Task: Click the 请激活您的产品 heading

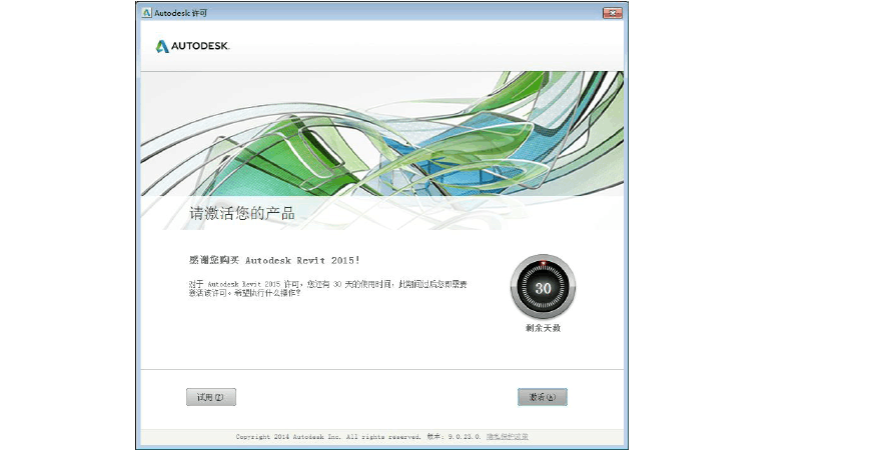Action: [242, 214]
